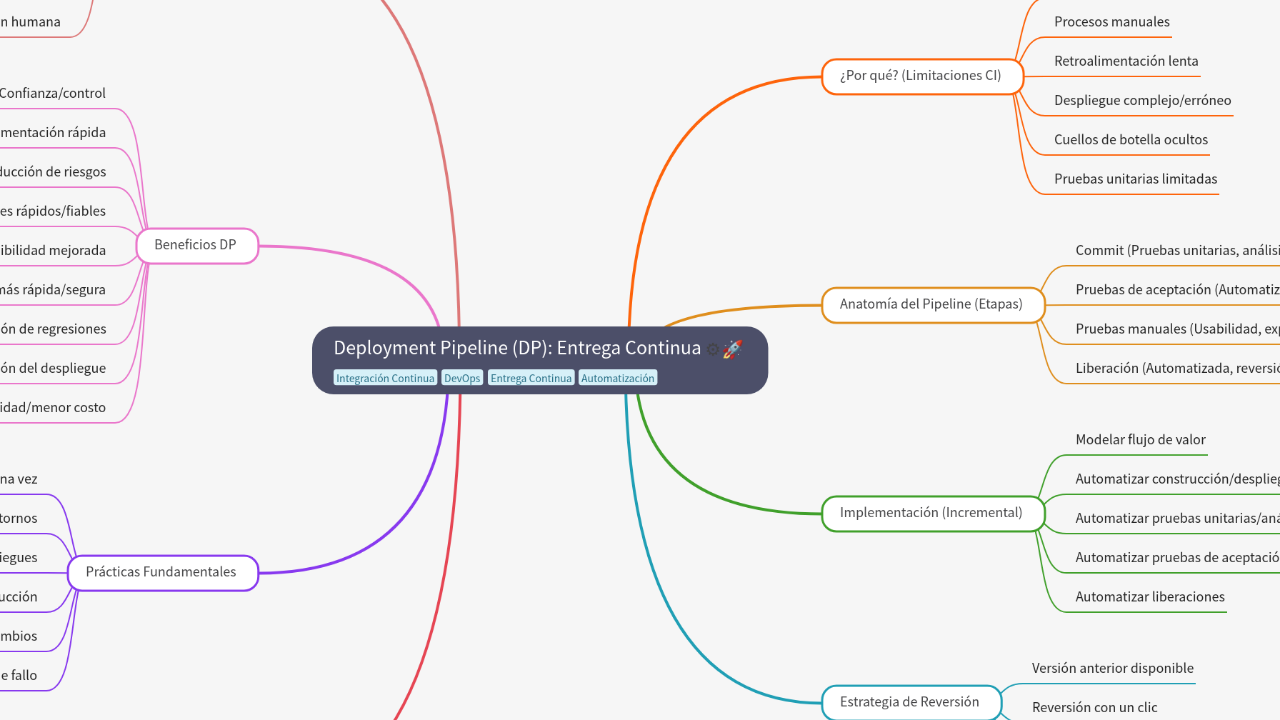This screenshot has width=1280, height=720.
Task: Click the Cuellos de botella ocultos leaf
Action: tap(1131, 139)
